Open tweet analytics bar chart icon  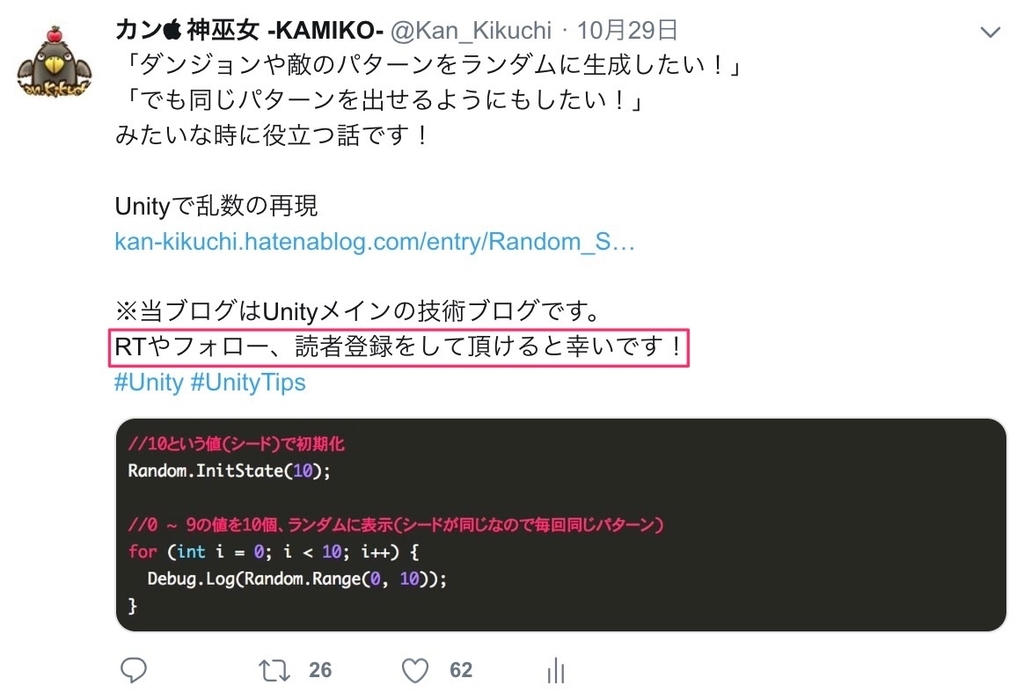(556, 671)
